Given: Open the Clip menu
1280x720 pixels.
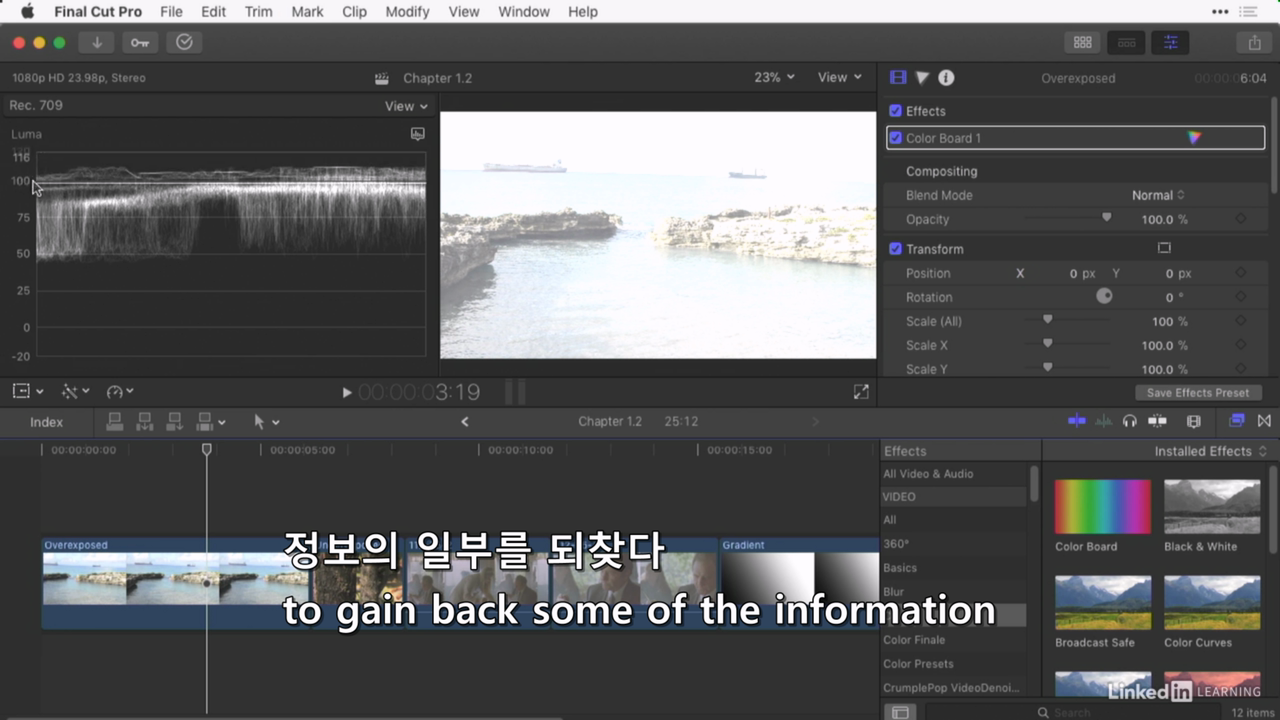Looking at the screenshot, I should tap(354, 12).
